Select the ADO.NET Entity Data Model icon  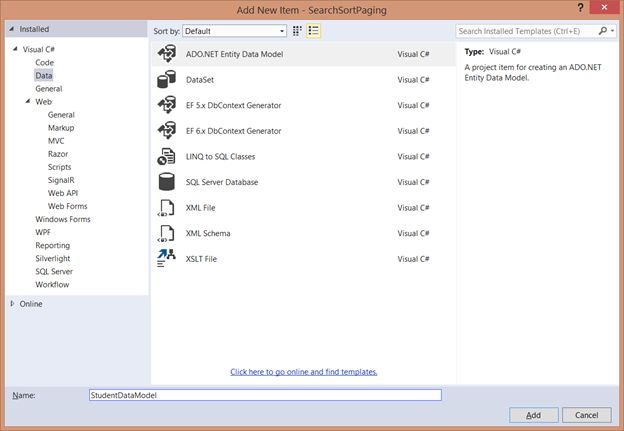click(167, 54)
